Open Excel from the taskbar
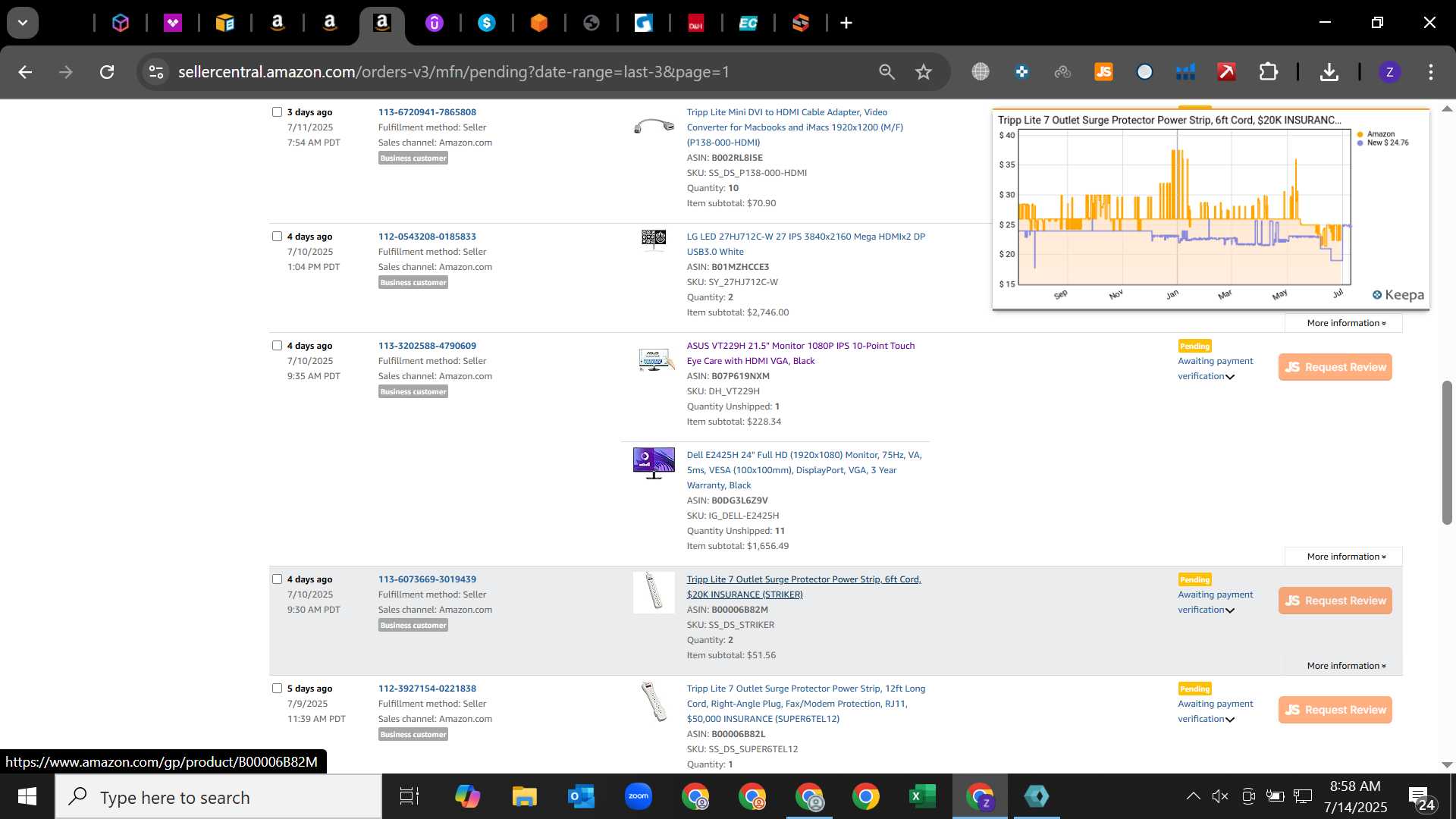The width and height of the screenshot is (1456, 819). tap(922, 796)
